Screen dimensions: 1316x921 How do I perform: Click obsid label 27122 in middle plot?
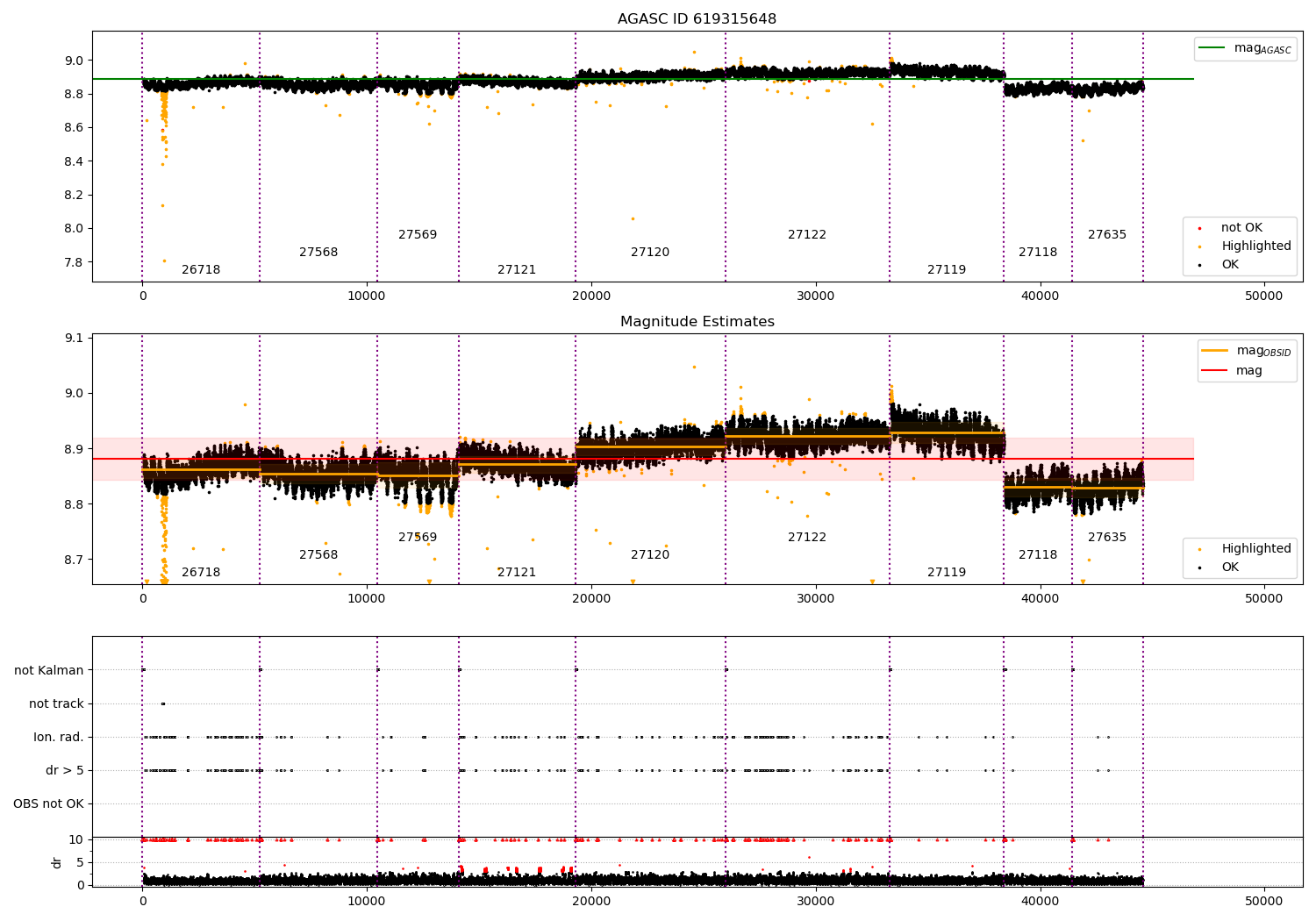tap(807, 538)
